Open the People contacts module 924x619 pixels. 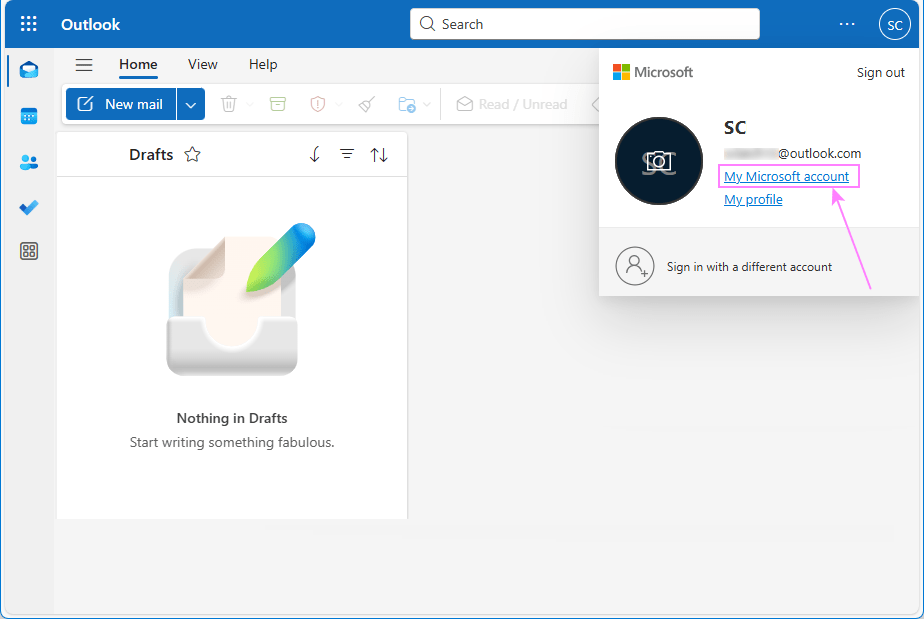(29, 162)
